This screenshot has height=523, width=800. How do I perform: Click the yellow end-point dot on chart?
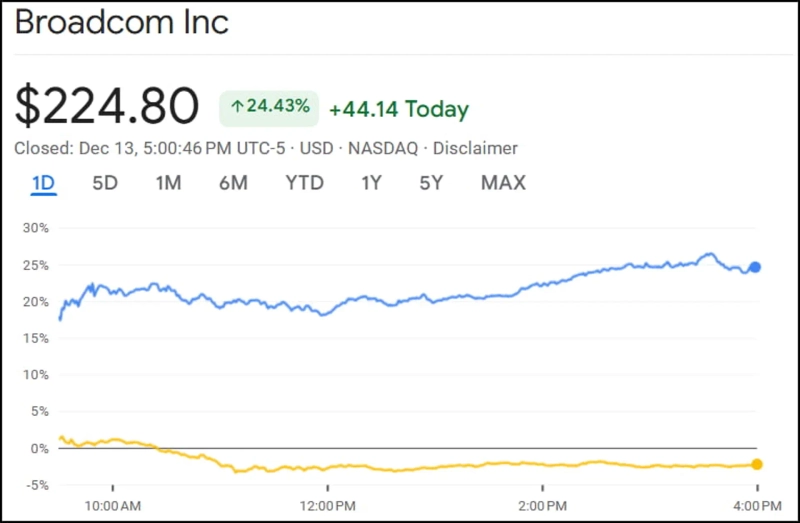(x=757, y=464)
